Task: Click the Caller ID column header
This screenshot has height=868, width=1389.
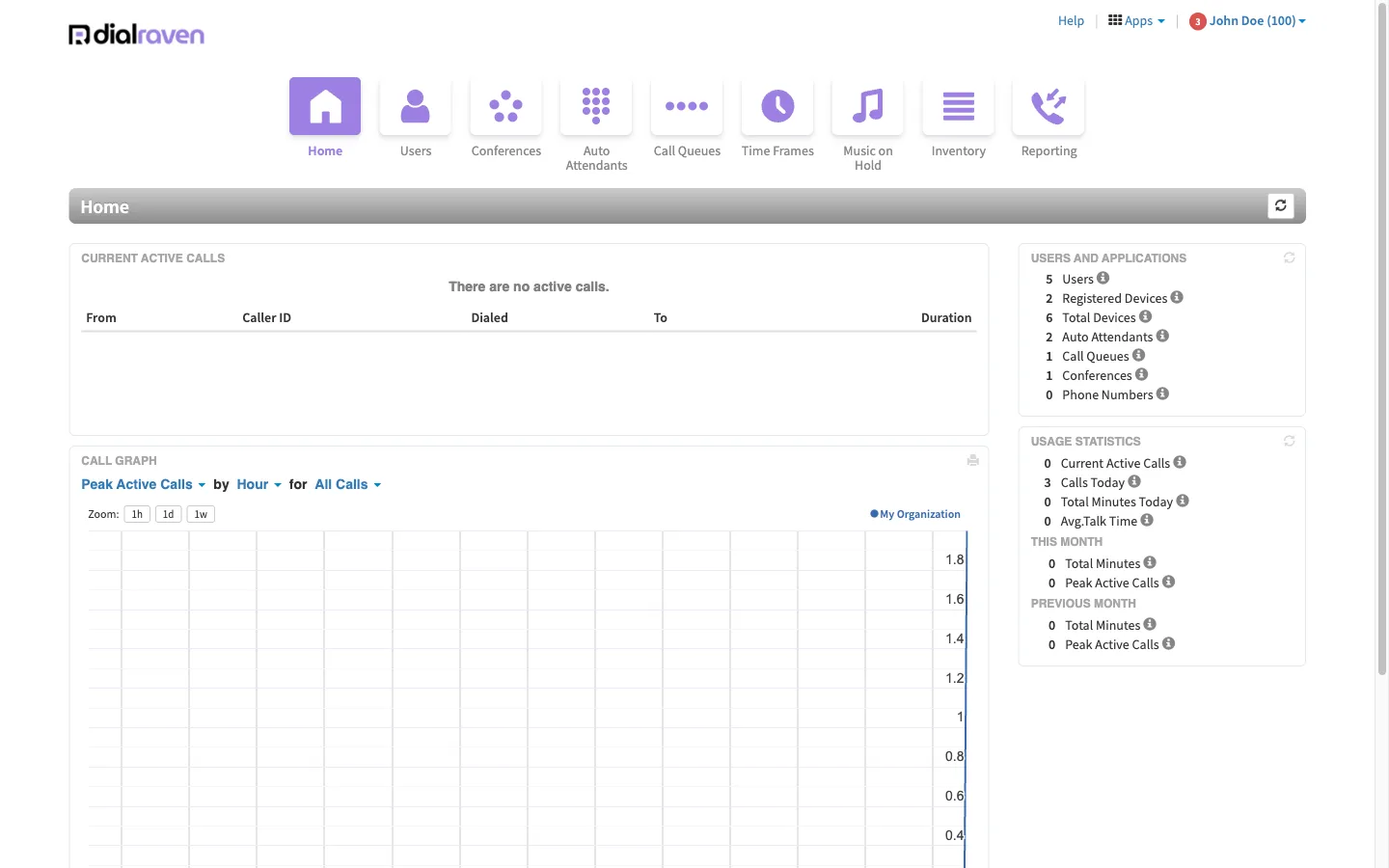Action: 266,317
